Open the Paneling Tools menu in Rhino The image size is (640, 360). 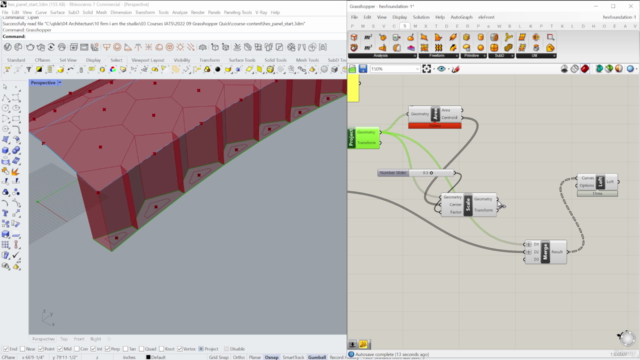coord(238,13)
